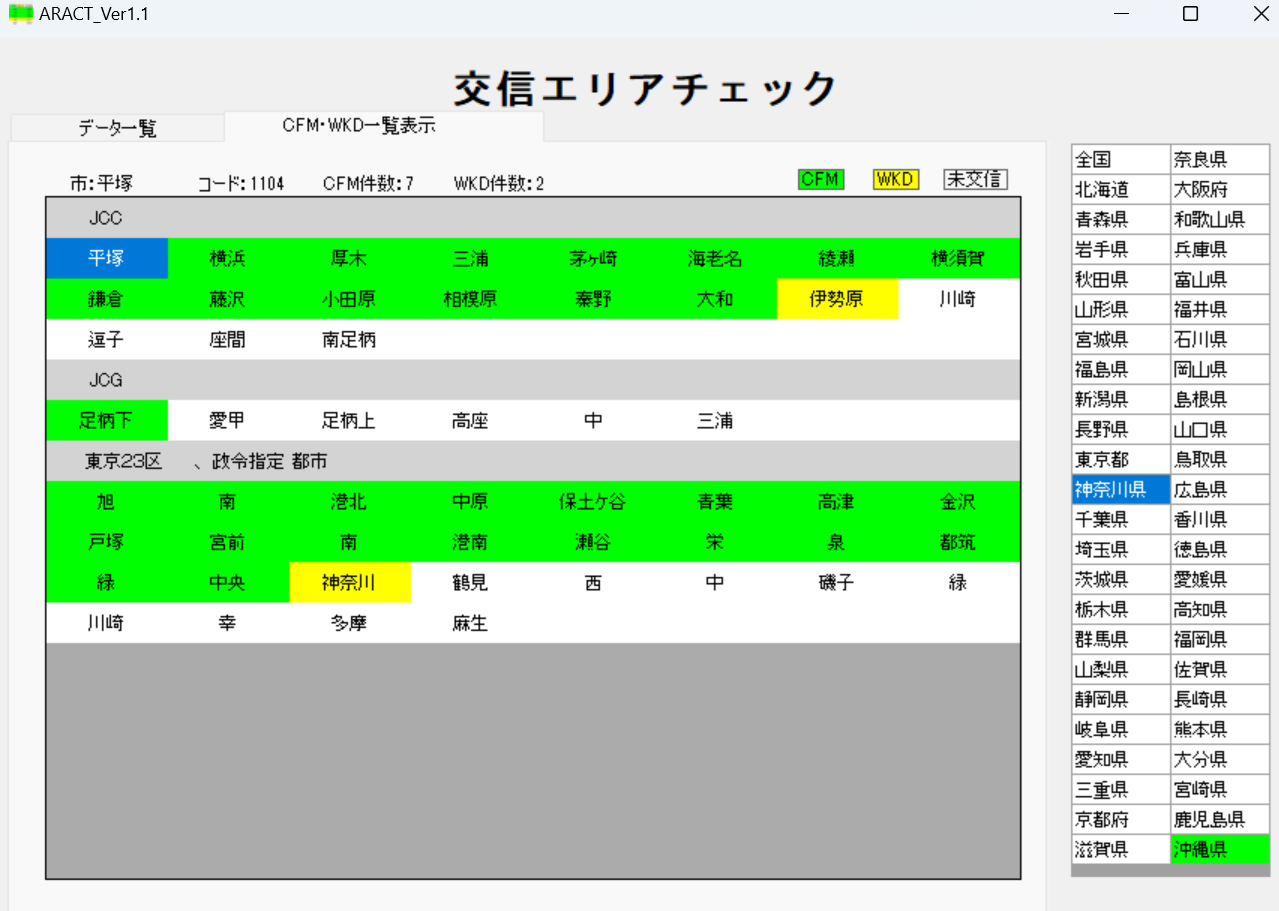Click the green CFM legend swatch
Image resolution: width=1279 pixels, height=911 pixels.
821,179
